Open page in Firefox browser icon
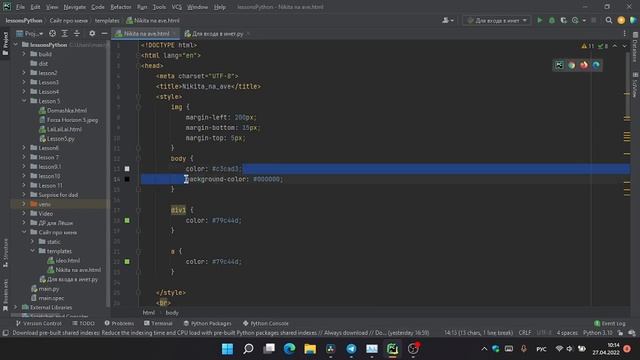 584,65
